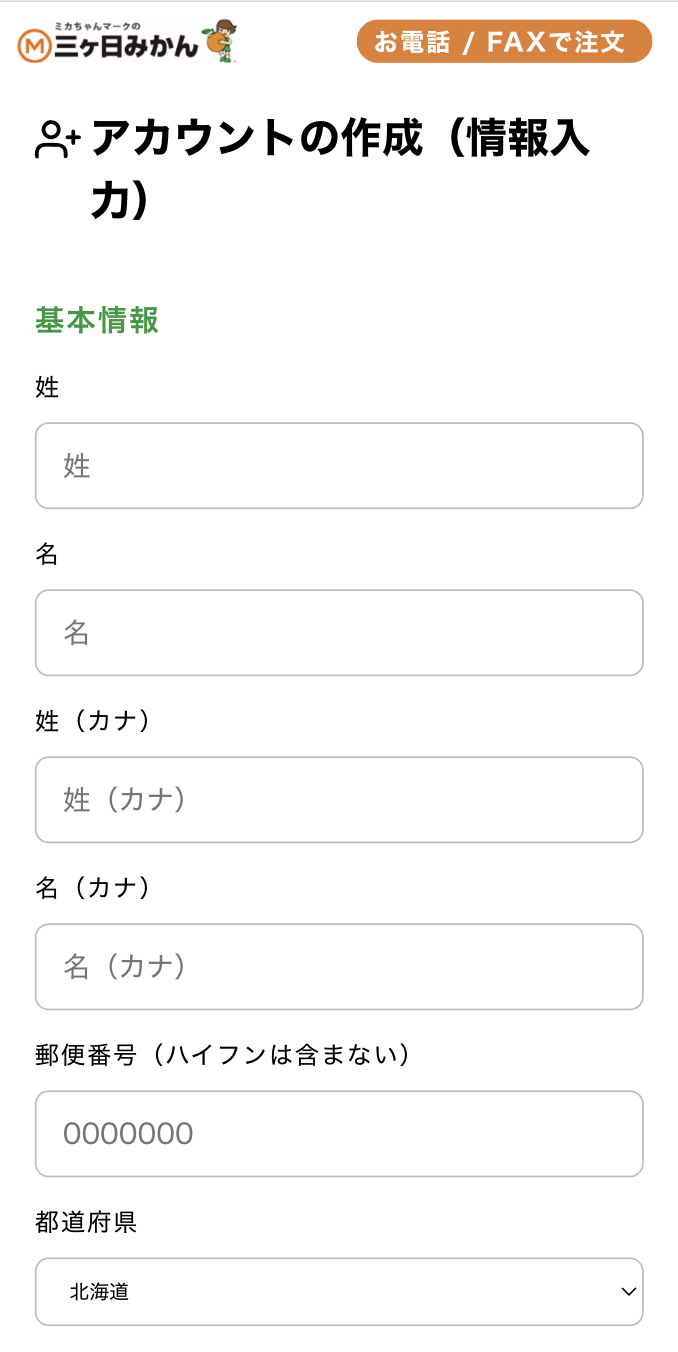Click the ミカちゃんマークの text above the logo
The width and height of the screenshot is (678, 1352).
pos(98,27)
